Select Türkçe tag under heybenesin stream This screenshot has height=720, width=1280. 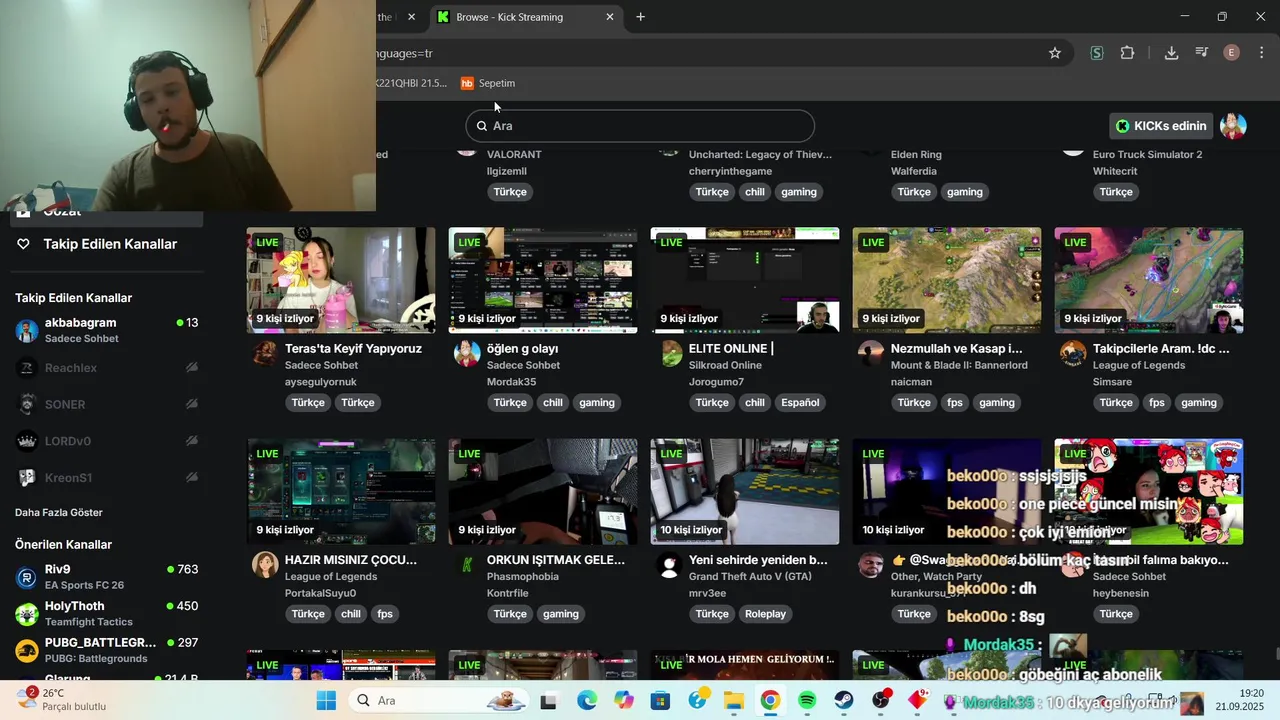coord(1116,614)
